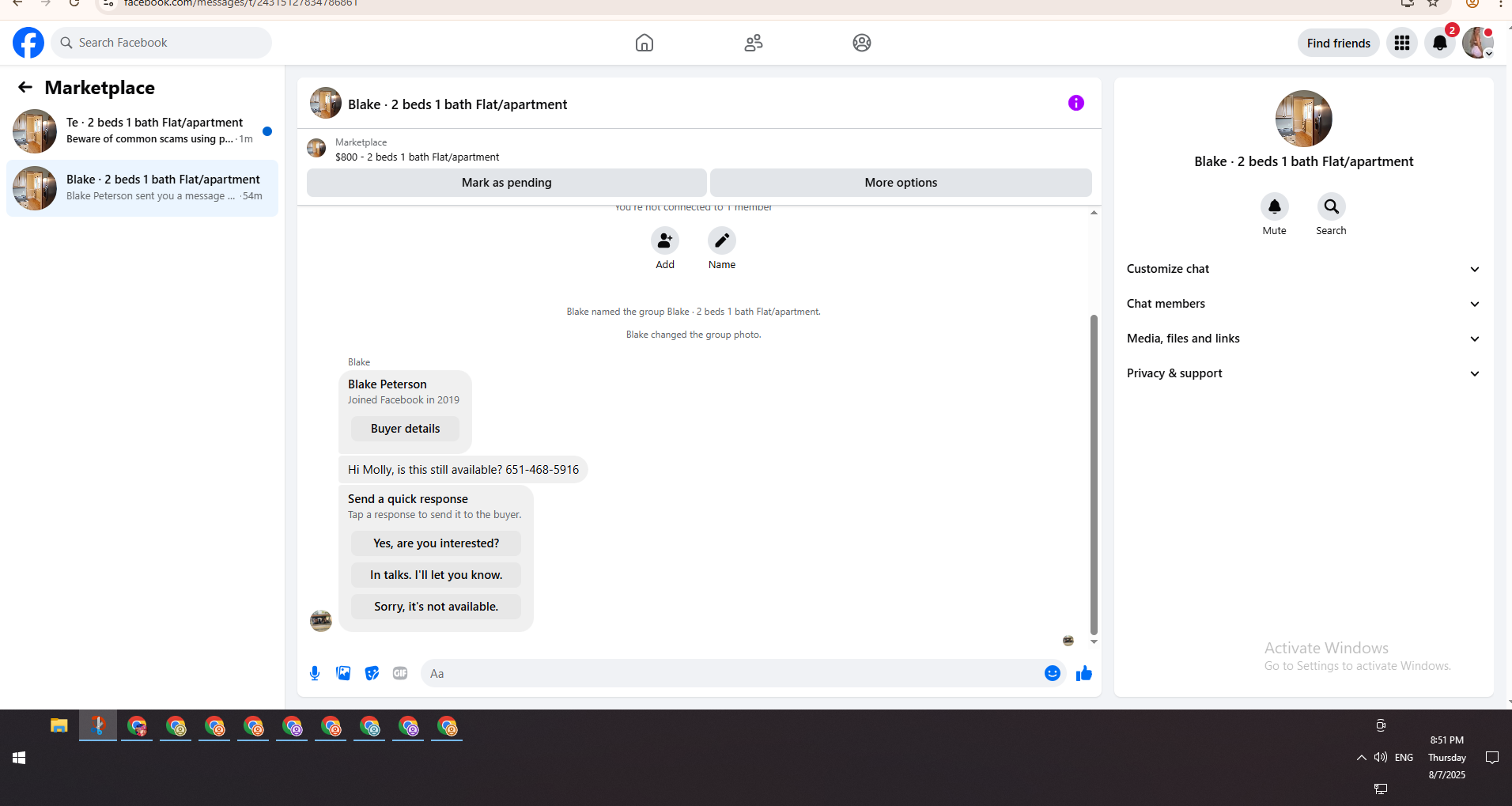Send a thumbs-up like
Screen dimensions: 1512x806
[x=1084, y=673]
